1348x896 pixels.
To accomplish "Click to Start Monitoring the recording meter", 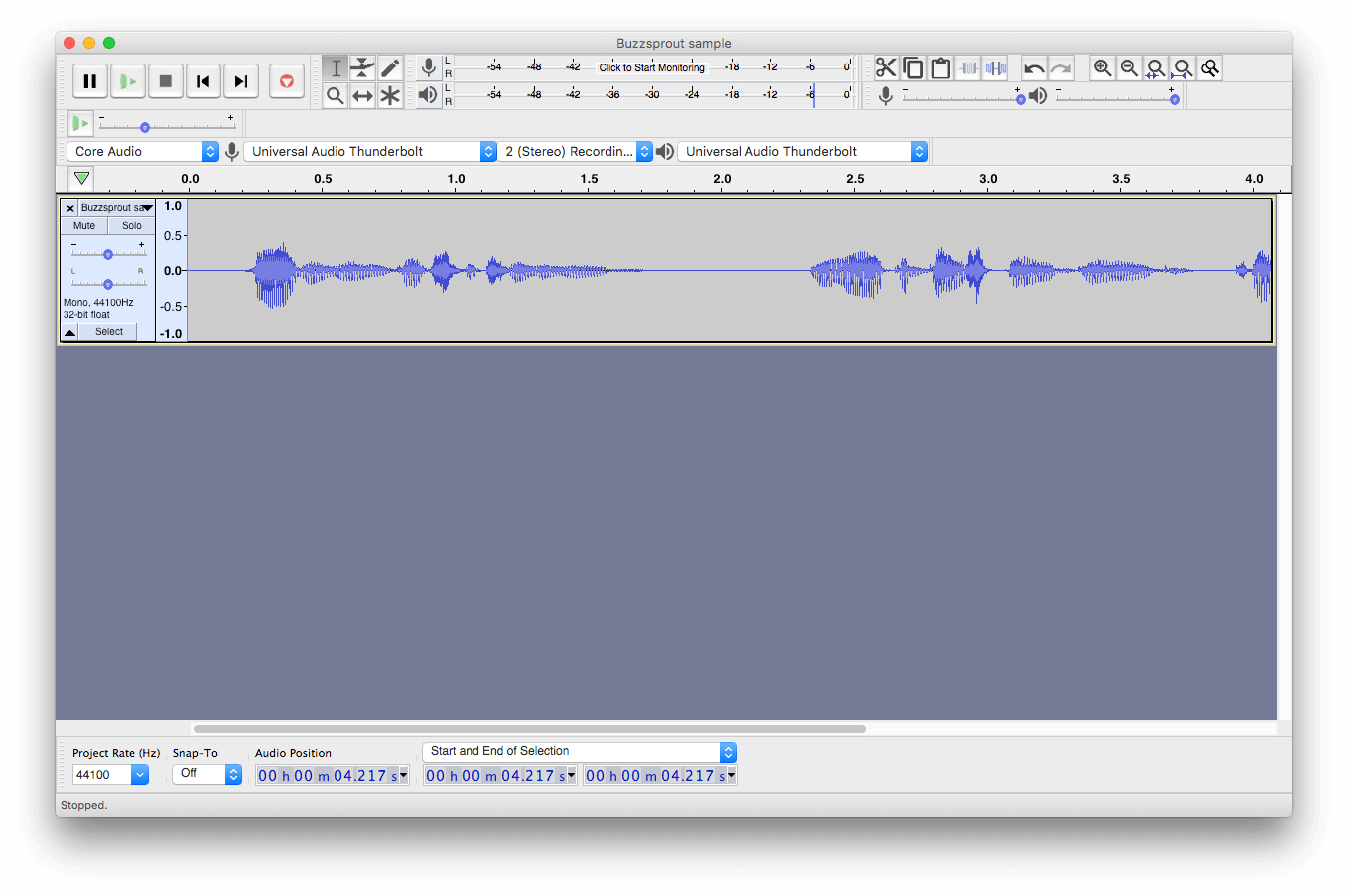I will click(x=652, y=67).
